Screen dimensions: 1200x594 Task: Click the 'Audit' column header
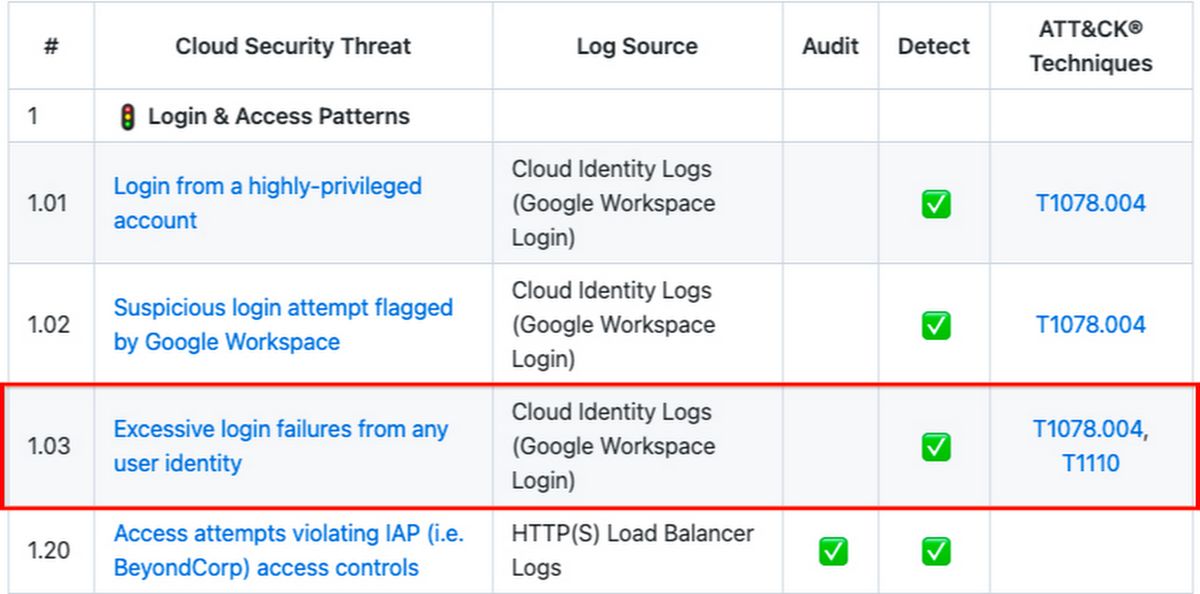(831, 46)
